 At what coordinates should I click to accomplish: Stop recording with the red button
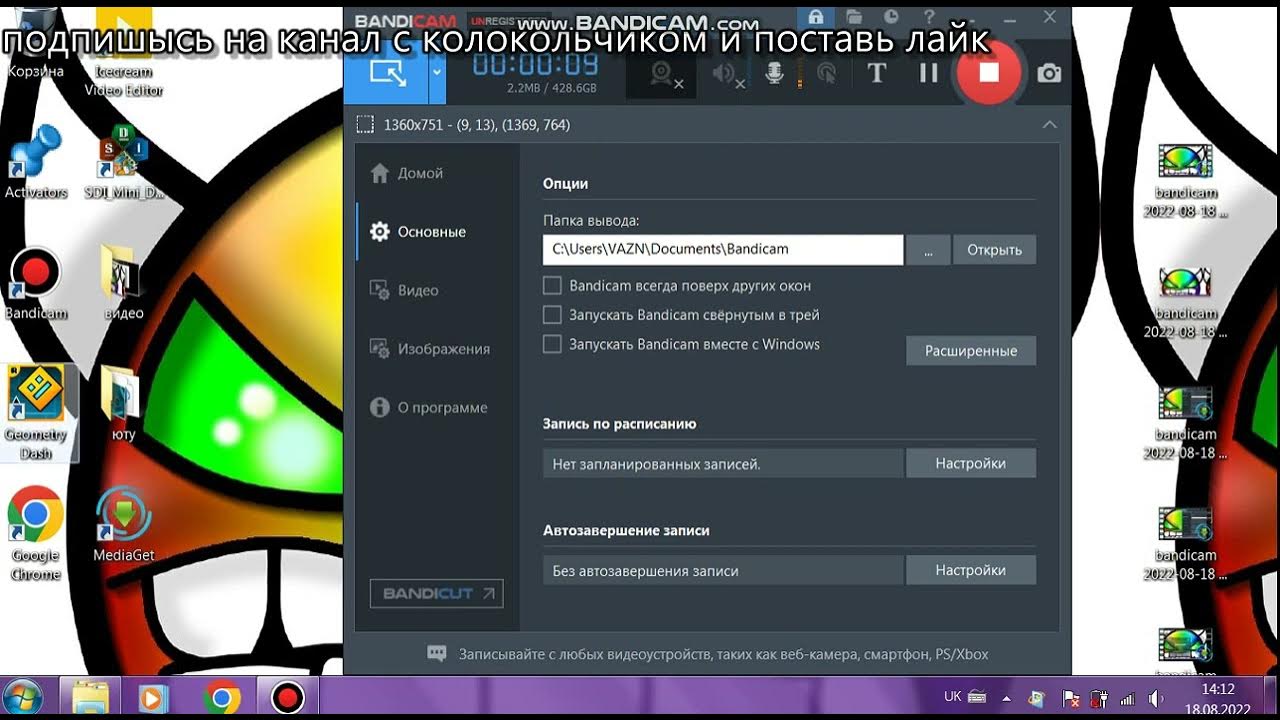[989, 72]
